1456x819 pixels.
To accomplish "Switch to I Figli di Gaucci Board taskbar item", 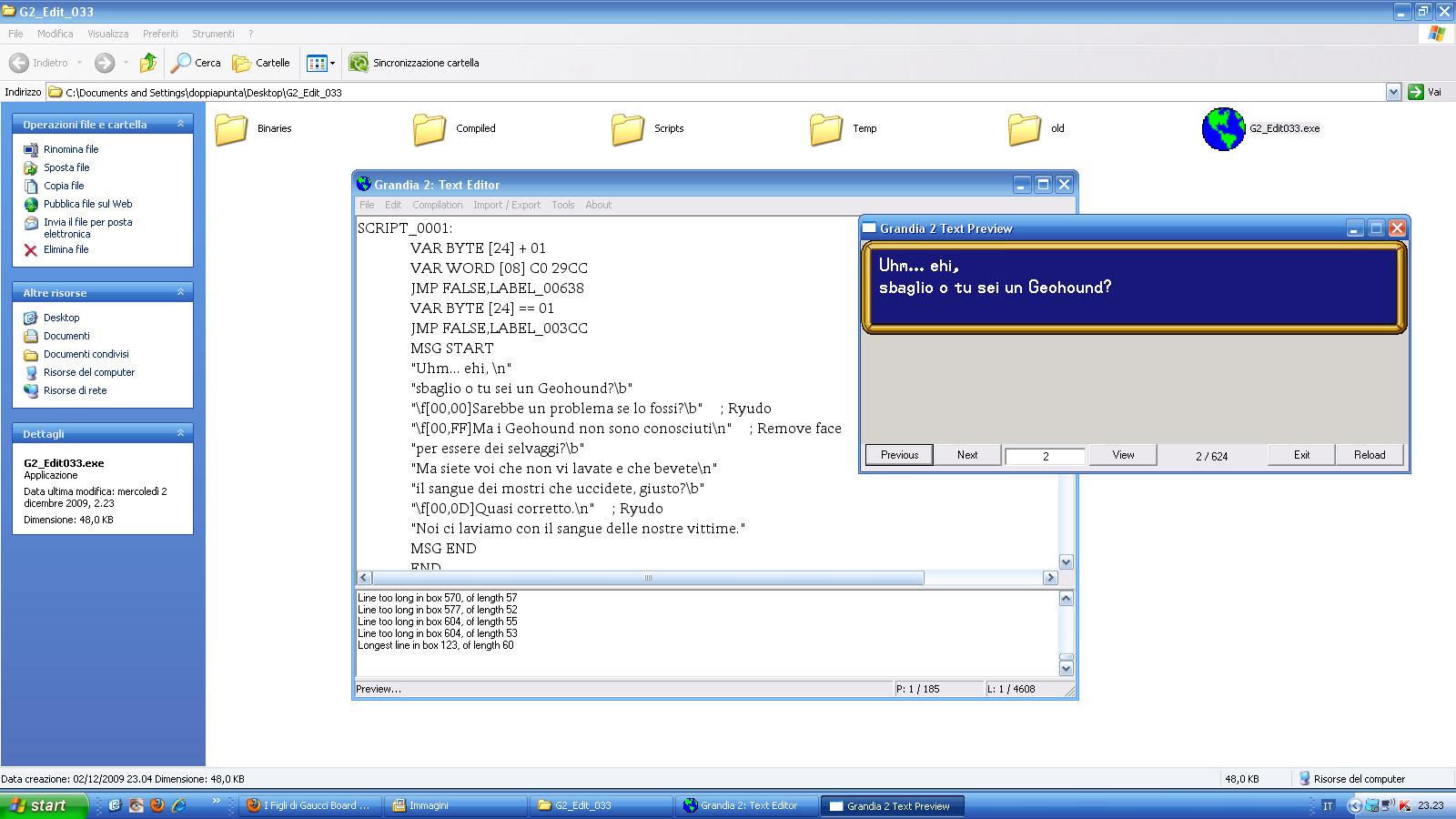I will (309, 805).
